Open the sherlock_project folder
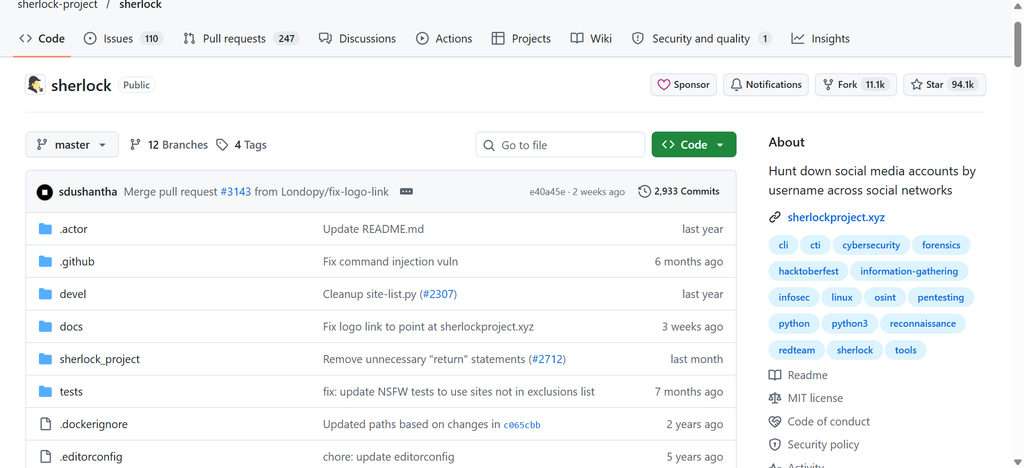 tap(99, 360)
